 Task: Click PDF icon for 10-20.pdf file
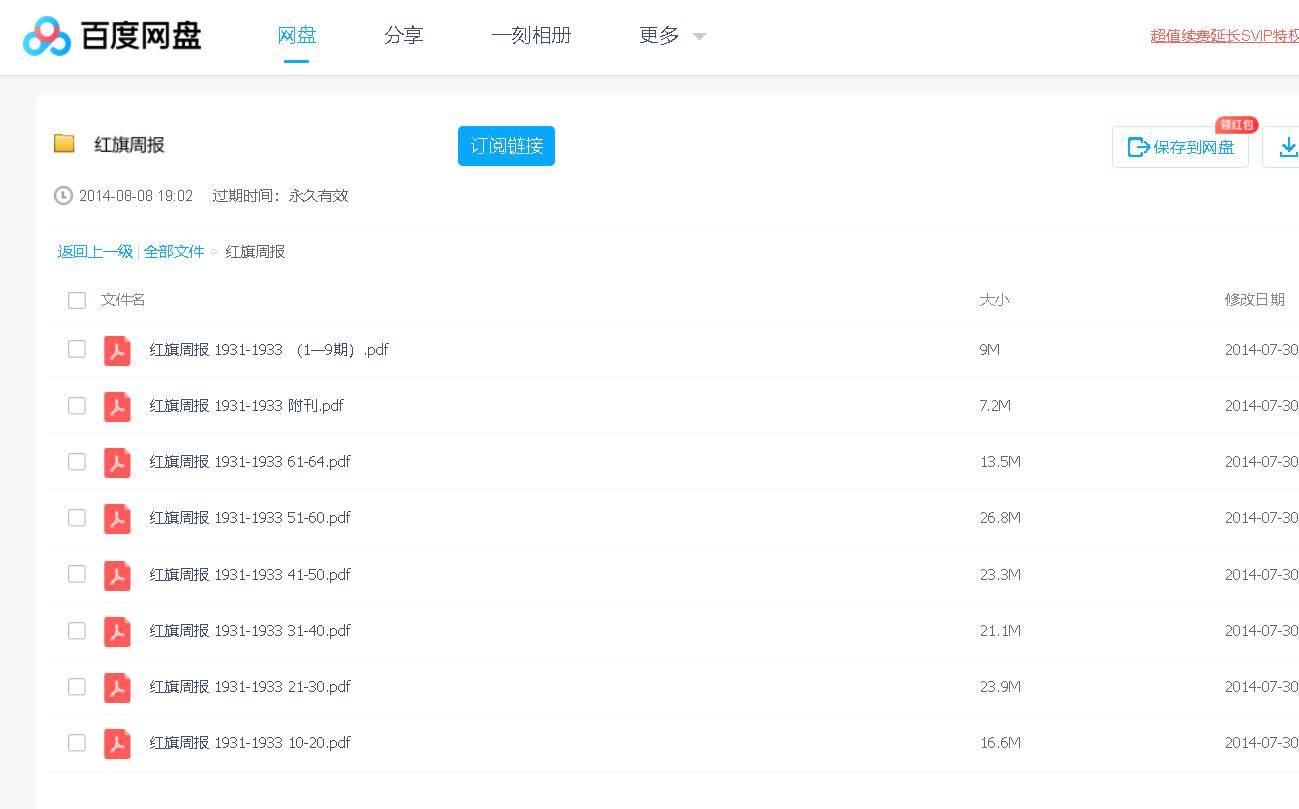coord(118,743)
